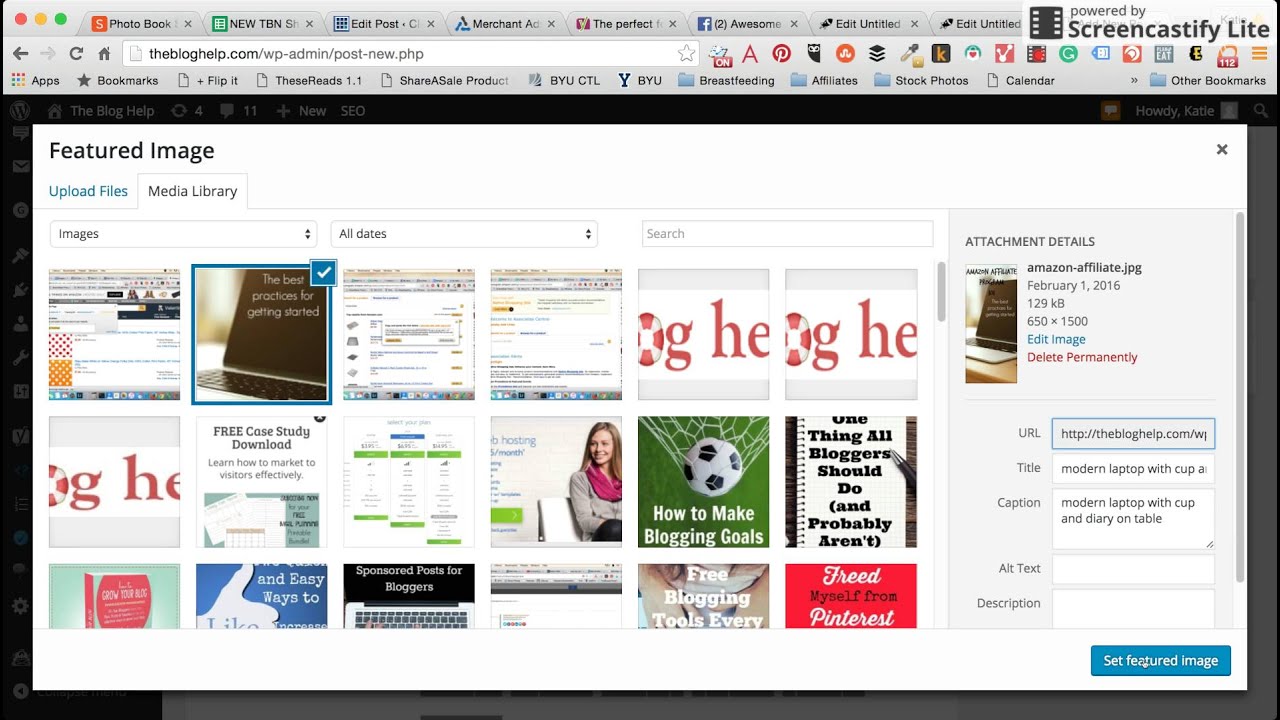1280x720 pixels.
Task: Click the Caption text area
Action: 1133,518
